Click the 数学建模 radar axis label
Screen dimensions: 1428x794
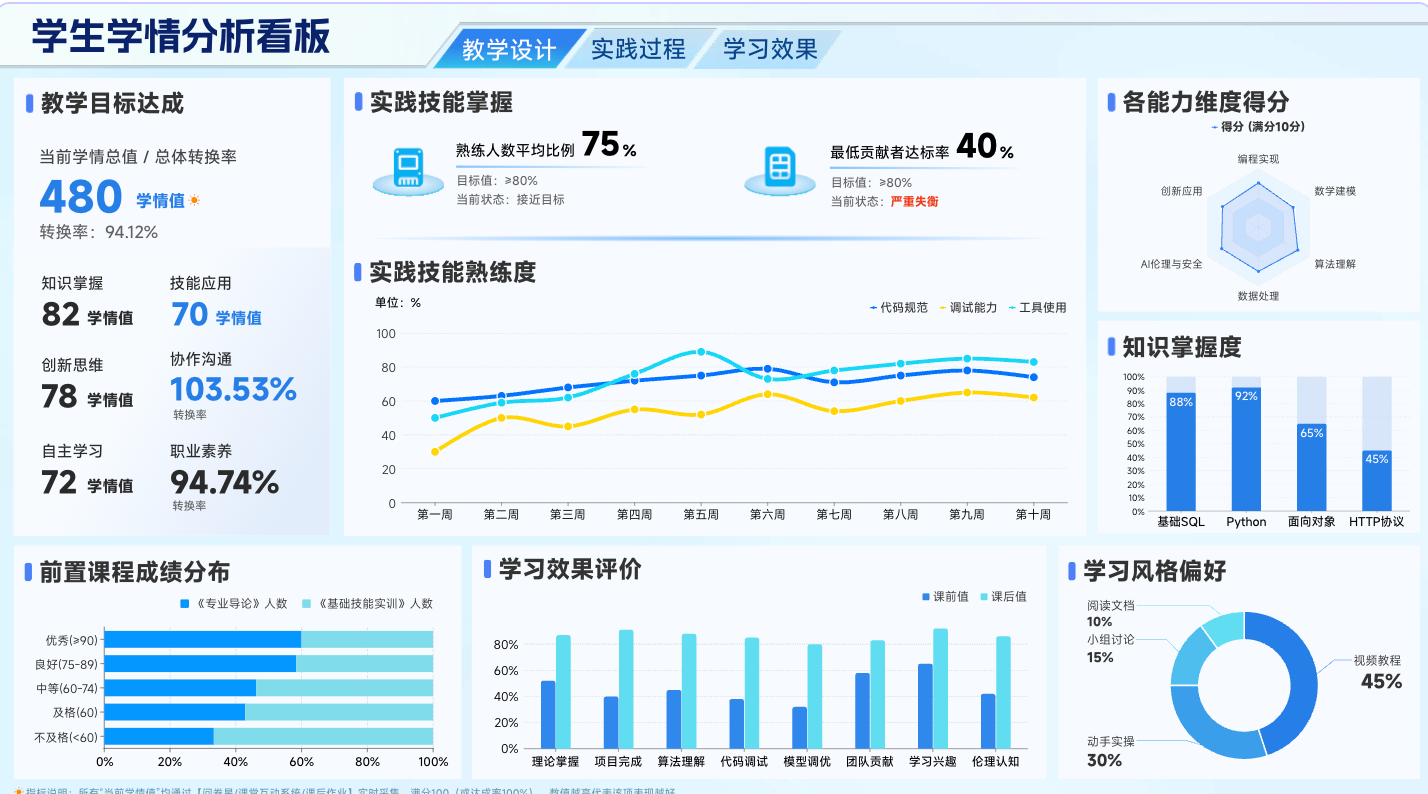click(1335, 191)
